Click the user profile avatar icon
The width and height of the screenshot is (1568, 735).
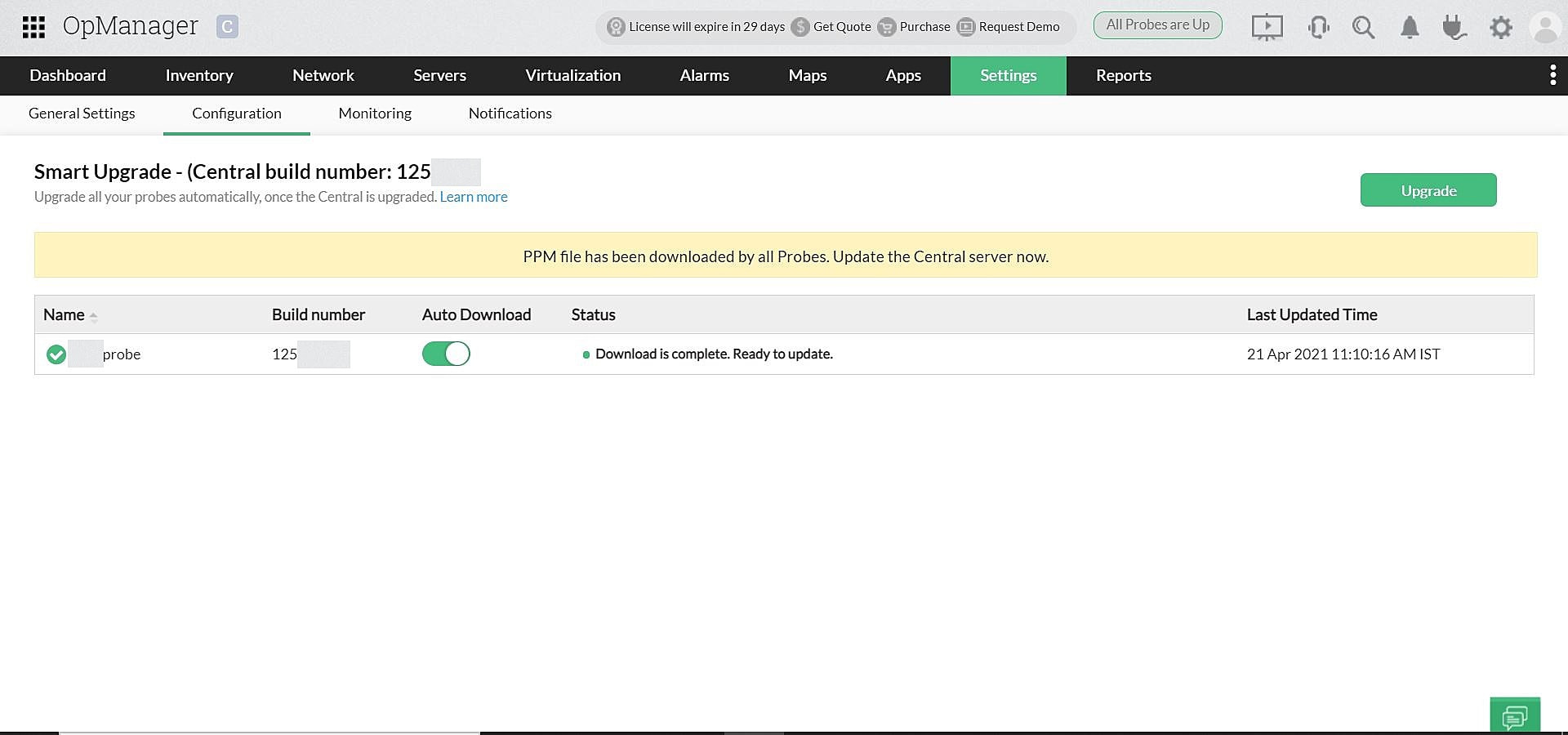coord(1545,27)
